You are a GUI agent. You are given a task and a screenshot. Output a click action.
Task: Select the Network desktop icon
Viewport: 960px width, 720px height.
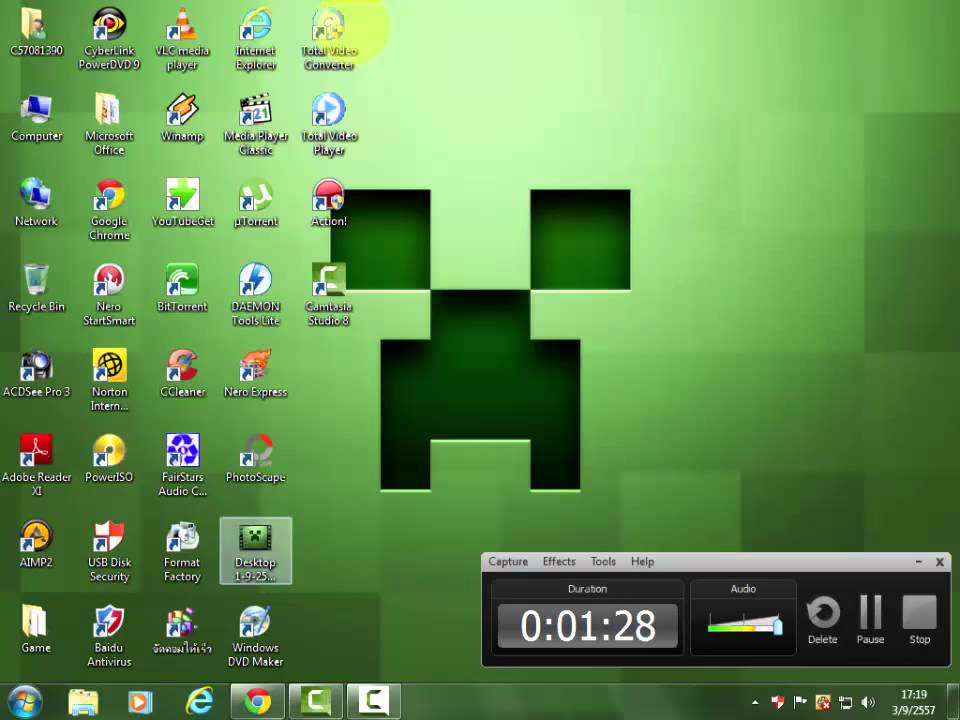tap(36, 203)
